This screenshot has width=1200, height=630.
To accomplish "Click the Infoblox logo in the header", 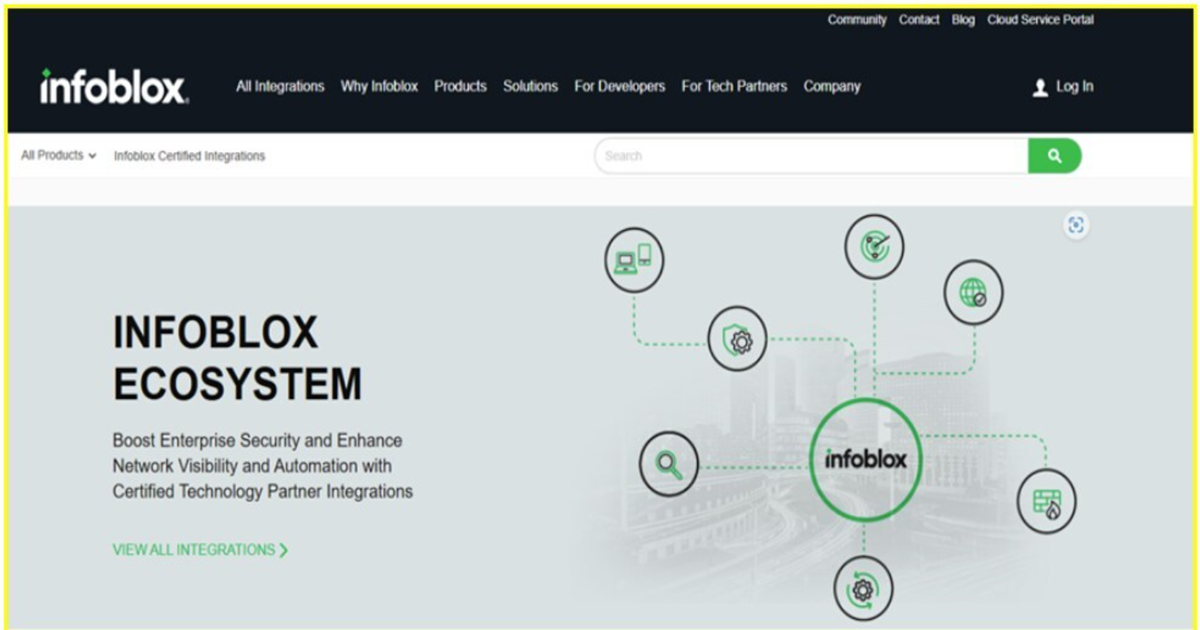I will [x=114, y=87].
